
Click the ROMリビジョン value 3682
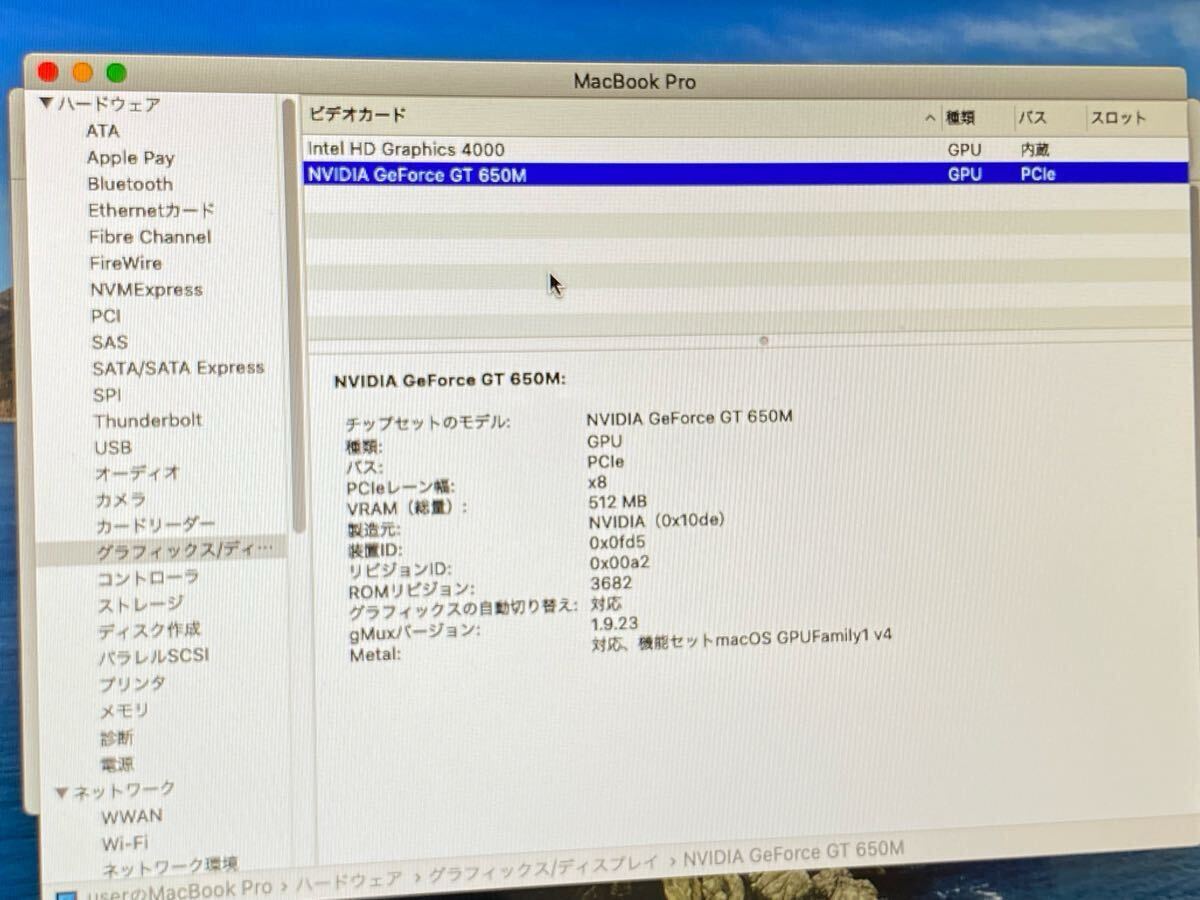tap(611, 583)
